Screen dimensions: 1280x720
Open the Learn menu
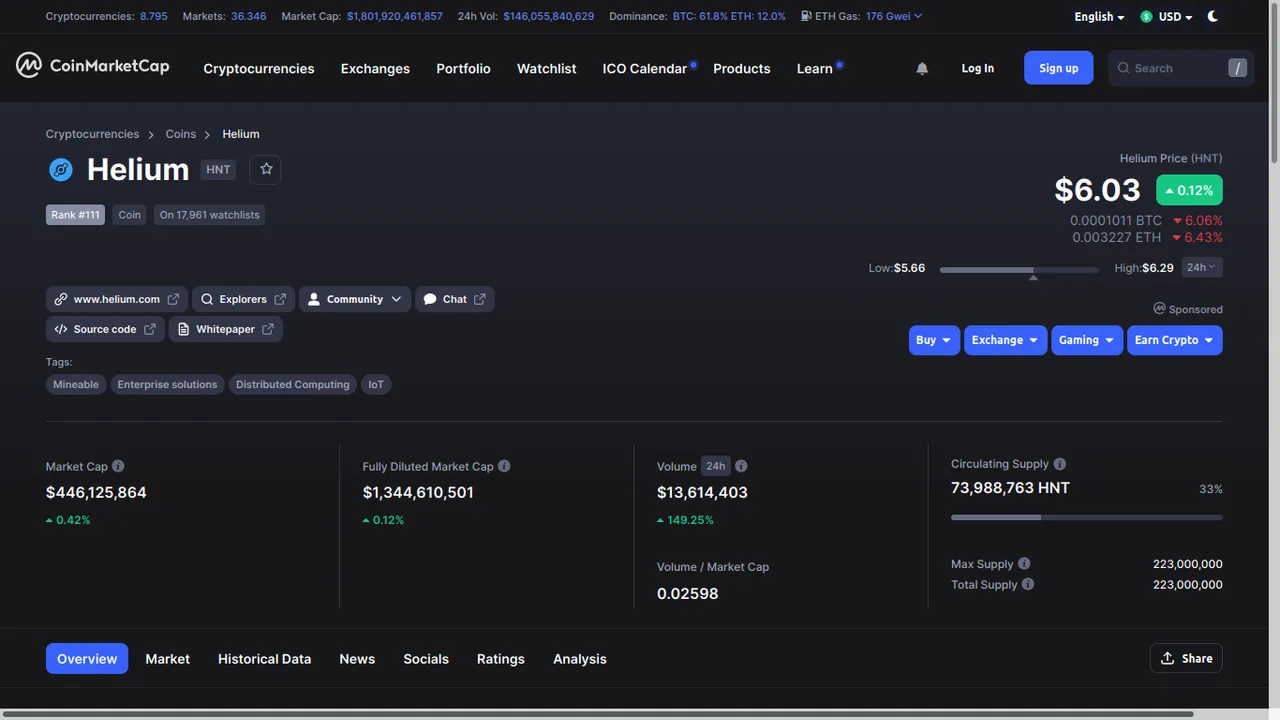[814, 68]
